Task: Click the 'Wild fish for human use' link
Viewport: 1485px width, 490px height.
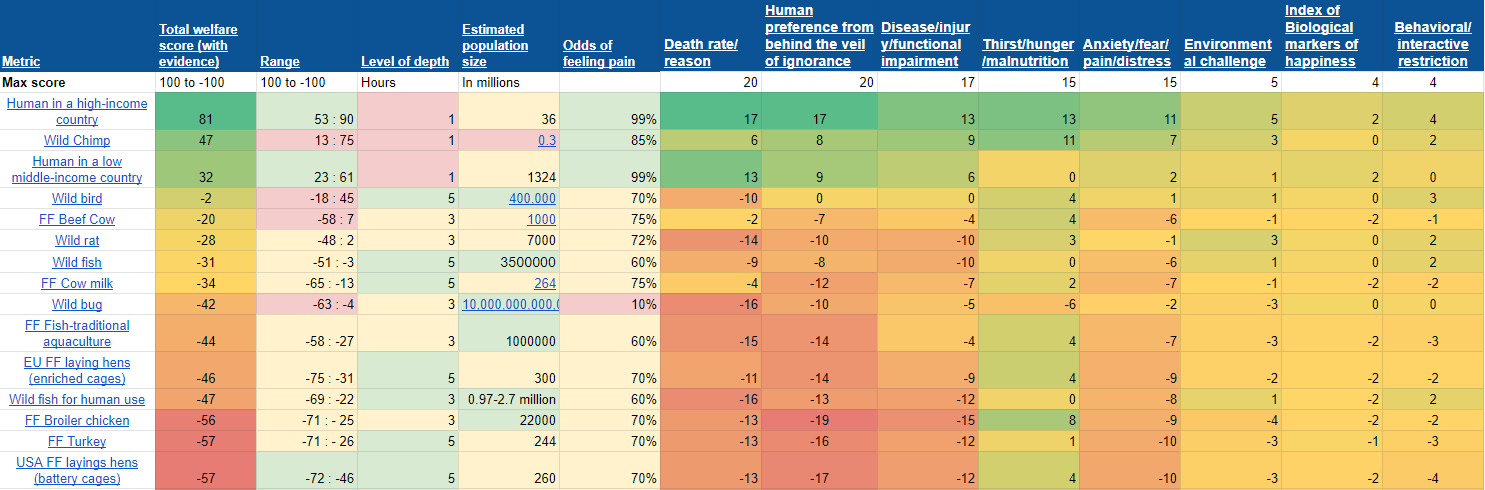Action: (x=77, y=400)
